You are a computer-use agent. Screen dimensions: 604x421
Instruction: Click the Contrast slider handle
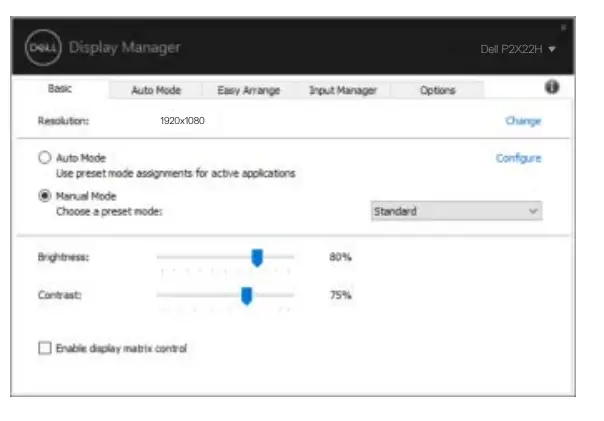tap(246, 295)
